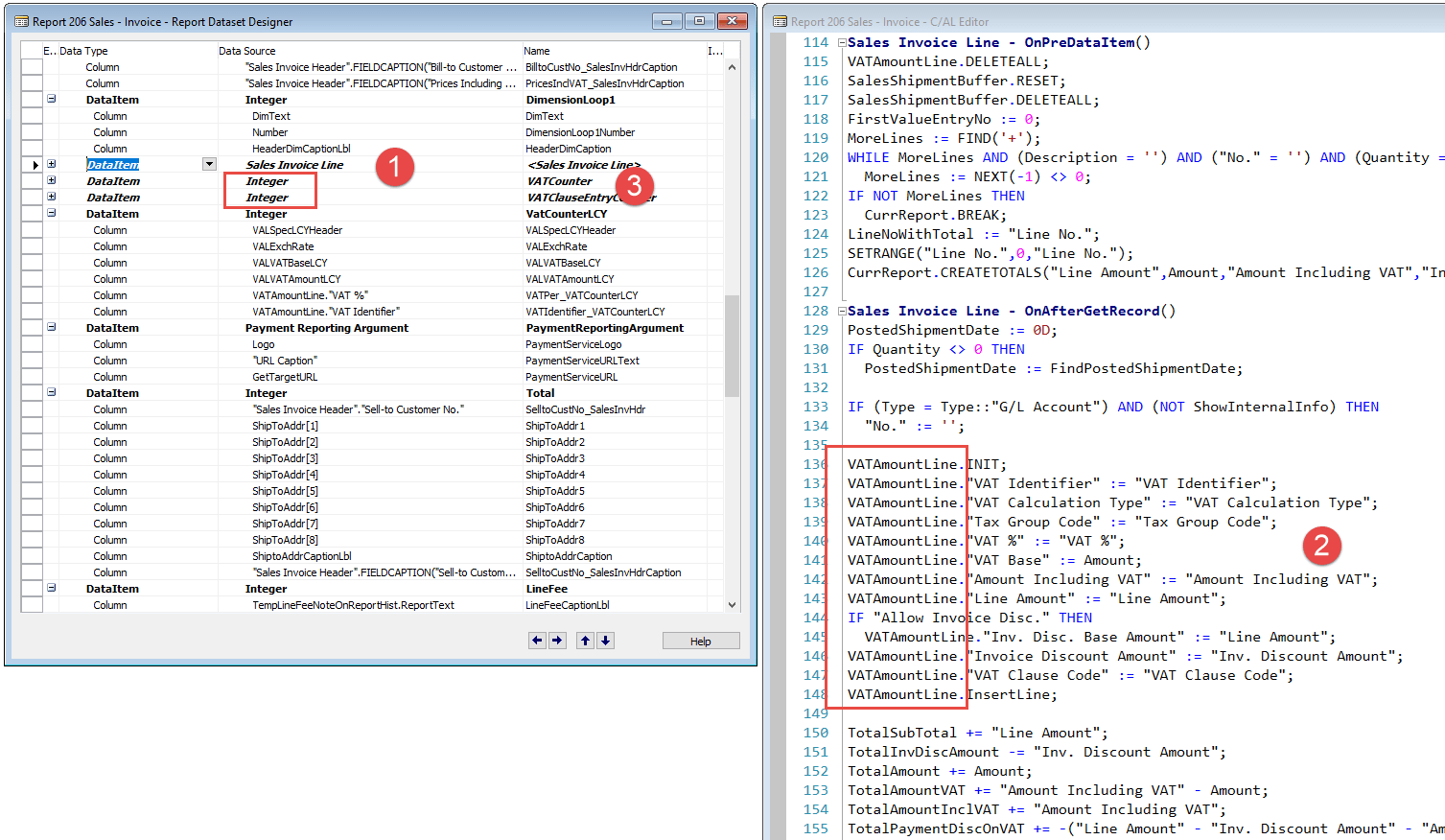The image size is (1445, 840).
Task: Click the Report Dataset Designer title bar icon
Action: 23,20
